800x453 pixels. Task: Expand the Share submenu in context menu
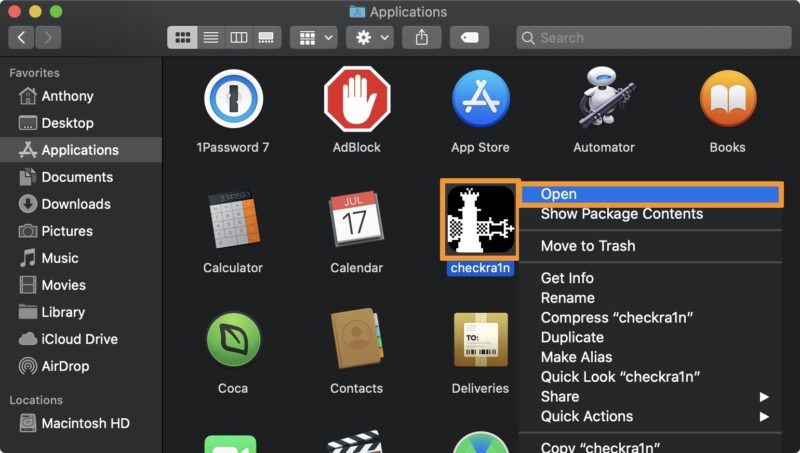click(560, 396)
